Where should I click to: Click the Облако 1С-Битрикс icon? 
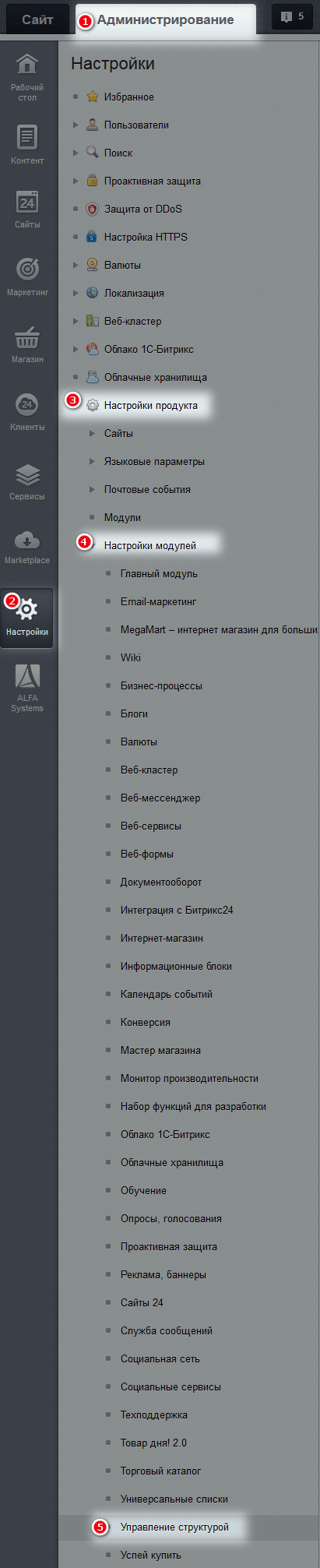(x=93, y=349)
